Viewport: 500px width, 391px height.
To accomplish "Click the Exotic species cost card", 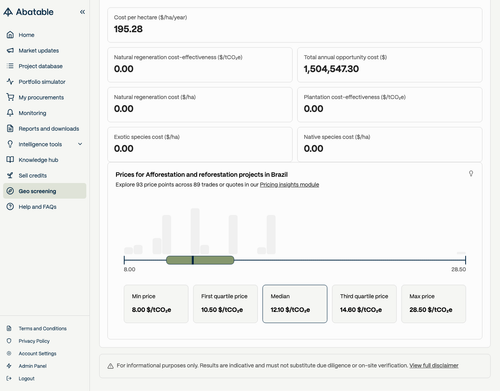I will [x=200, y=144].
